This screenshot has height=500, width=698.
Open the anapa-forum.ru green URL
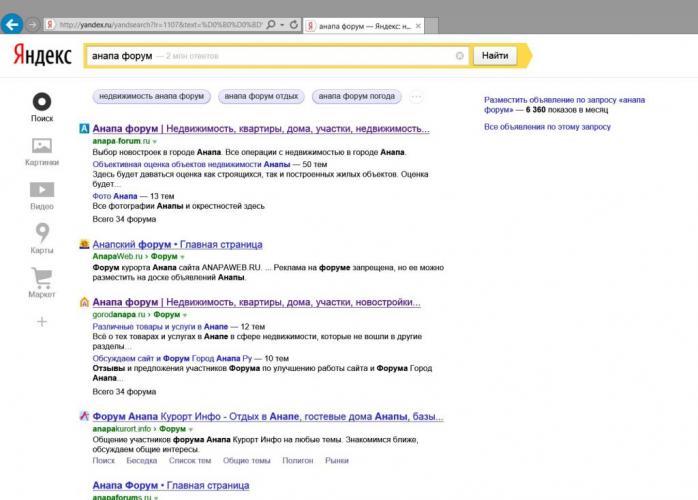(x=121, y=141)
